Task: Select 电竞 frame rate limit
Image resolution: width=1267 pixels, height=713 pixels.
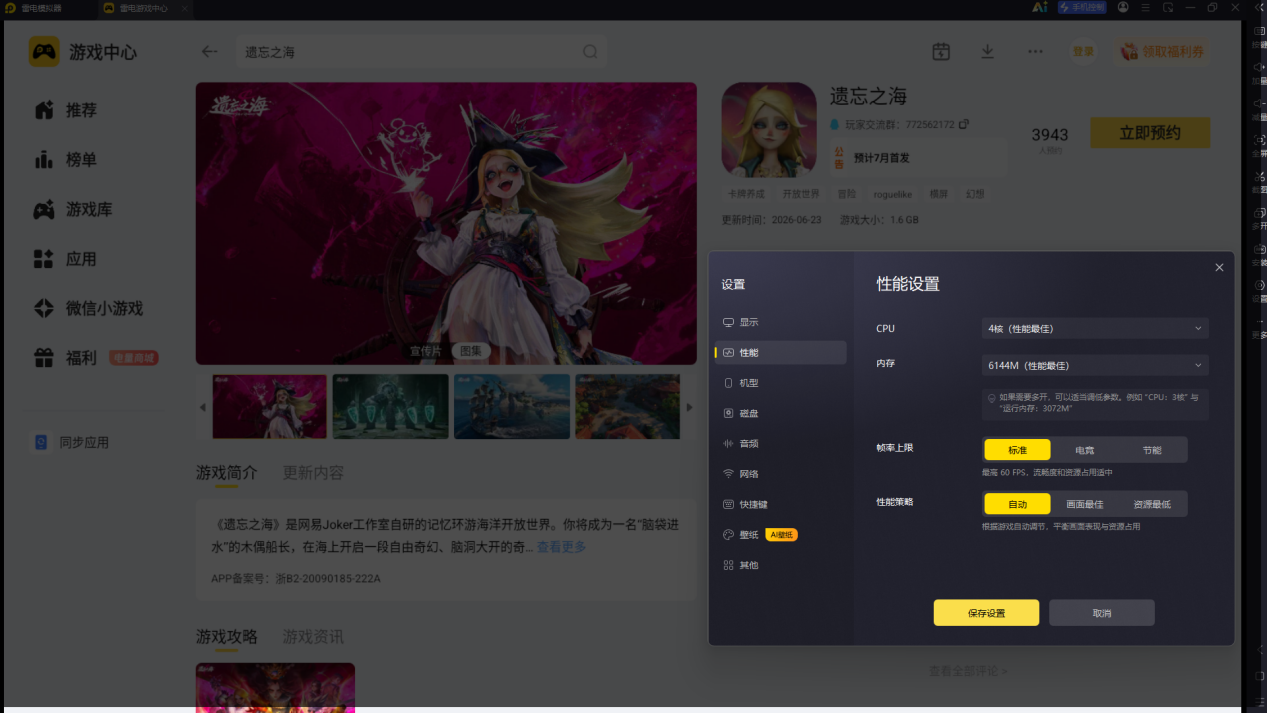Action: 1084,450
